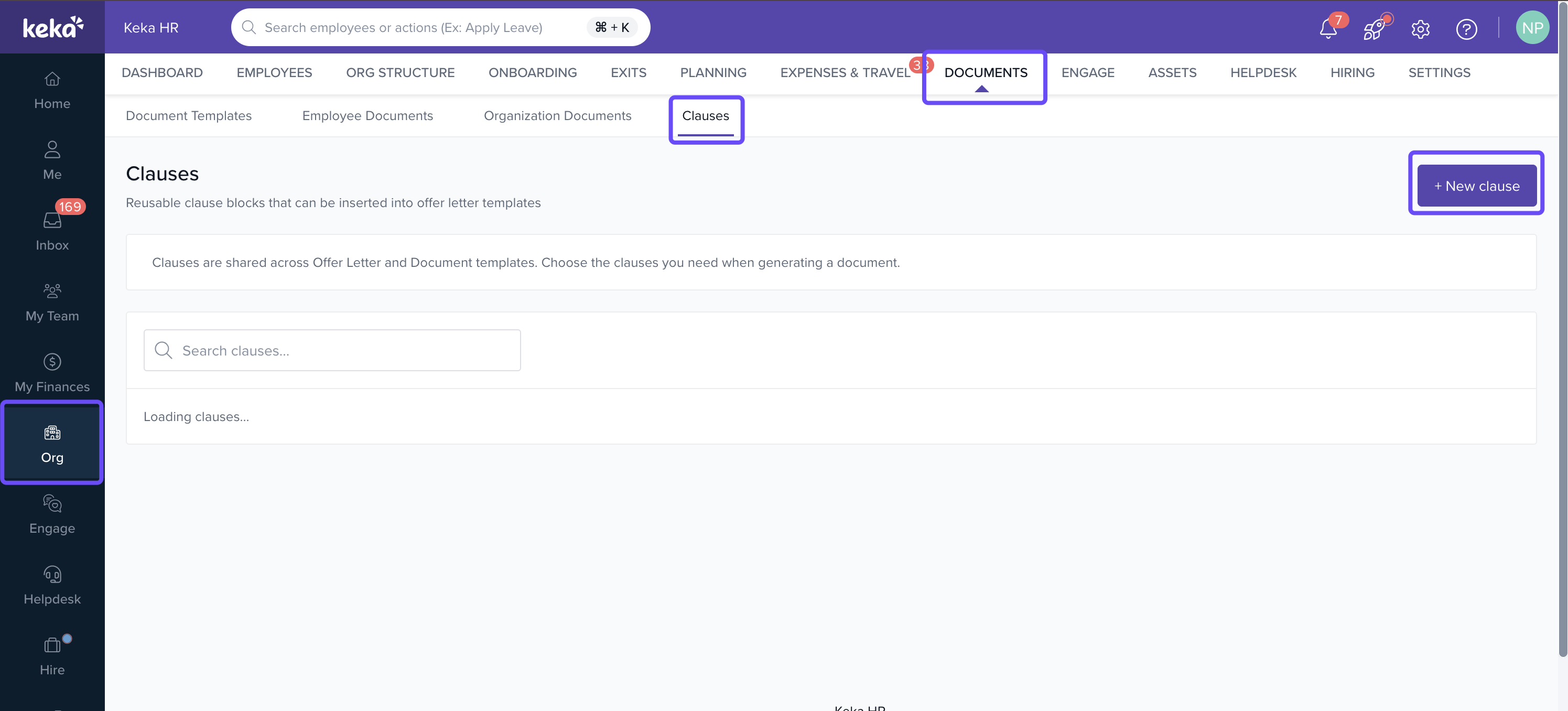Viewport: 1568px width, 711px height.
Task: Click the Search clauses input field
Action: pyautogui.click(x=332, y=351)
